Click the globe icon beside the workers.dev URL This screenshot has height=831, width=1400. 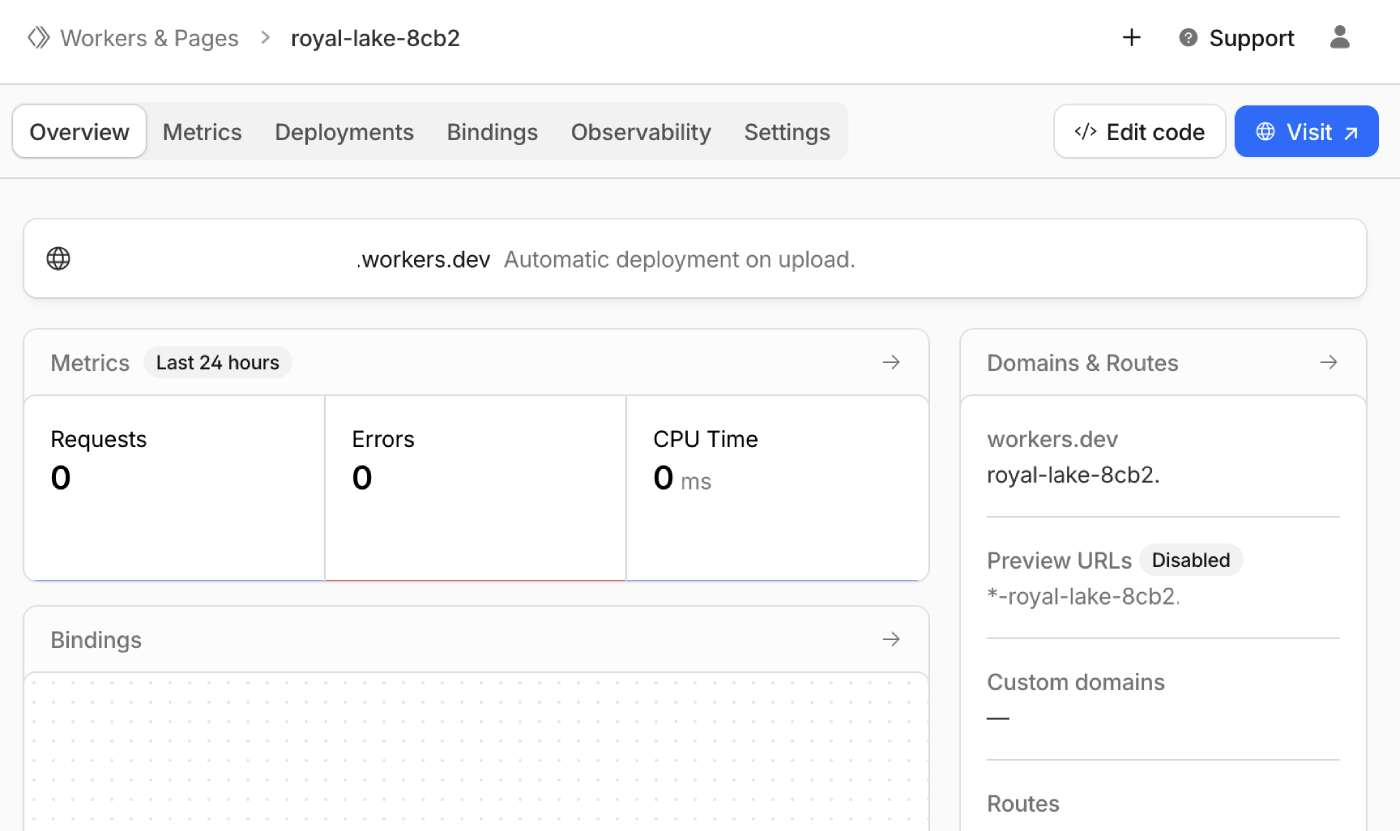coord(58,258)
